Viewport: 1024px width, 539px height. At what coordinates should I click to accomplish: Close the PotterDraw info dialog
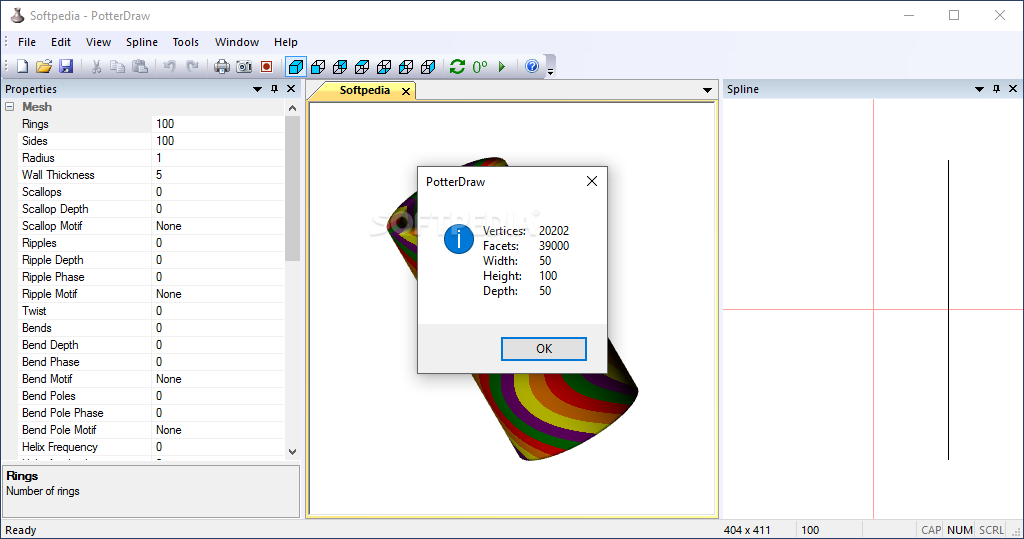592,181
